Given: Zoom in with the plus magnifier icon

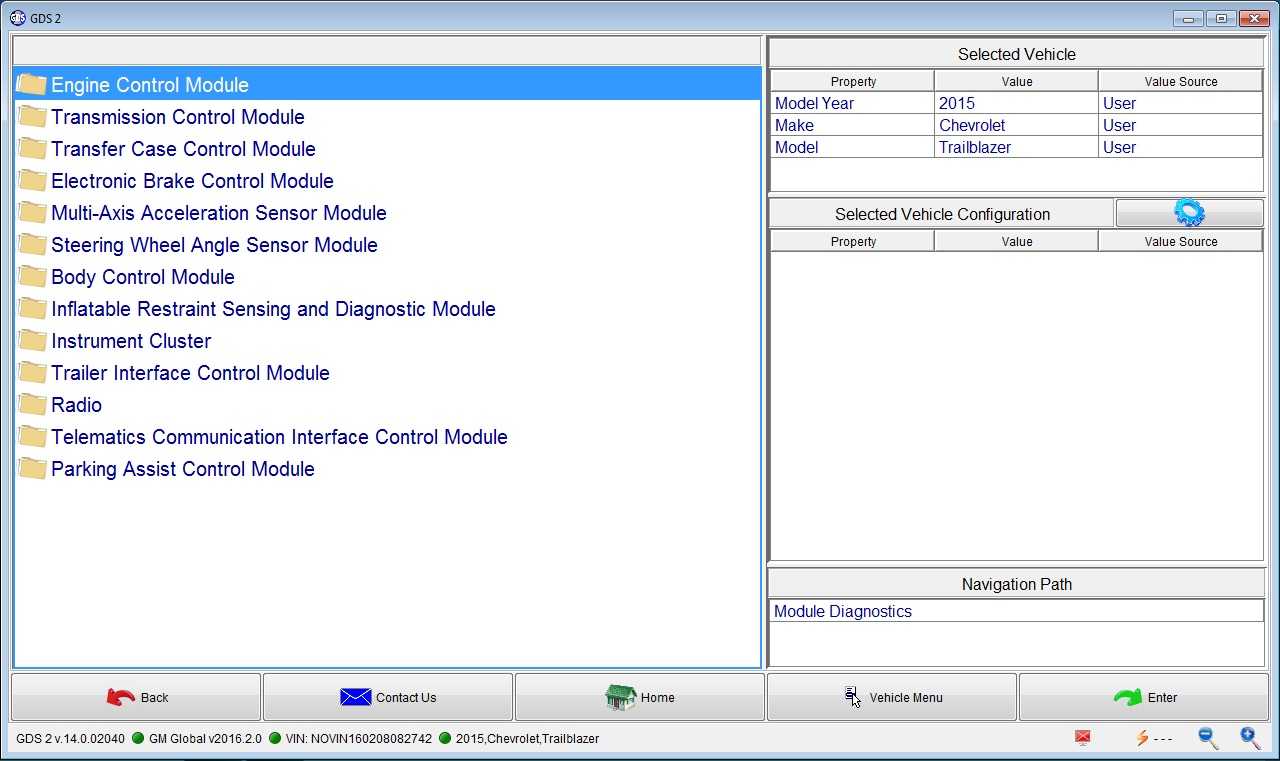Looking at the screenshot, I should coord(1250,738).
